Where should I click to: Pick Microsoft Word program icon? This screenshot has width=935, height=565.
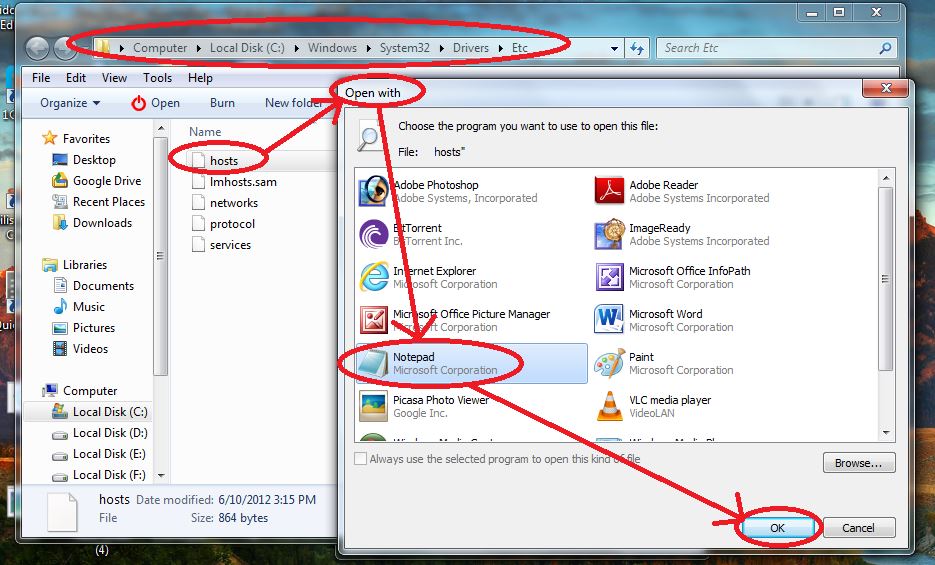[x=609, y=319]
